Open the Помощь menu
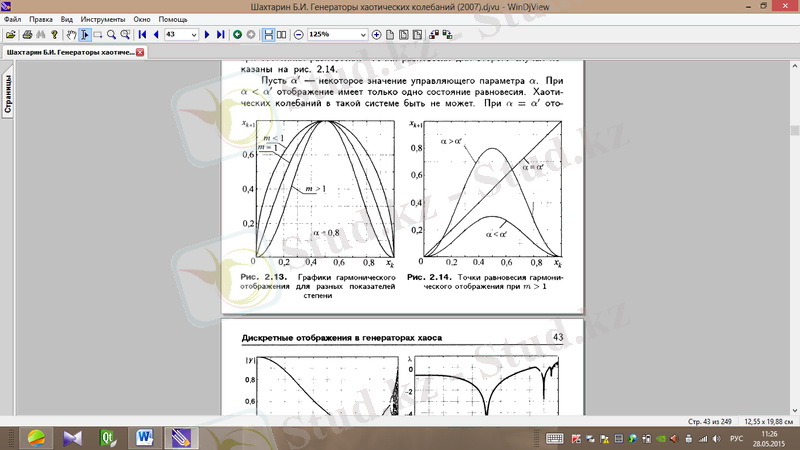800x450 pixels. point(173,19)
